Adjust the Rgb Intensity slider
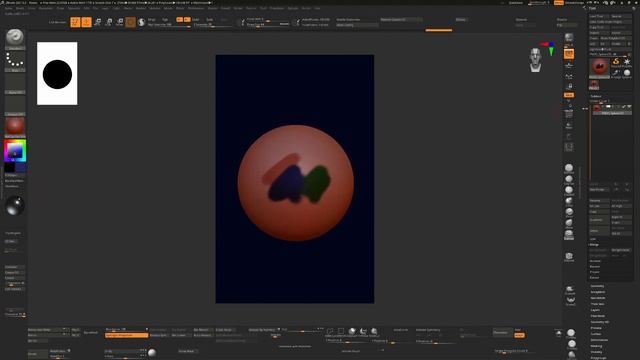 (168, 25)
